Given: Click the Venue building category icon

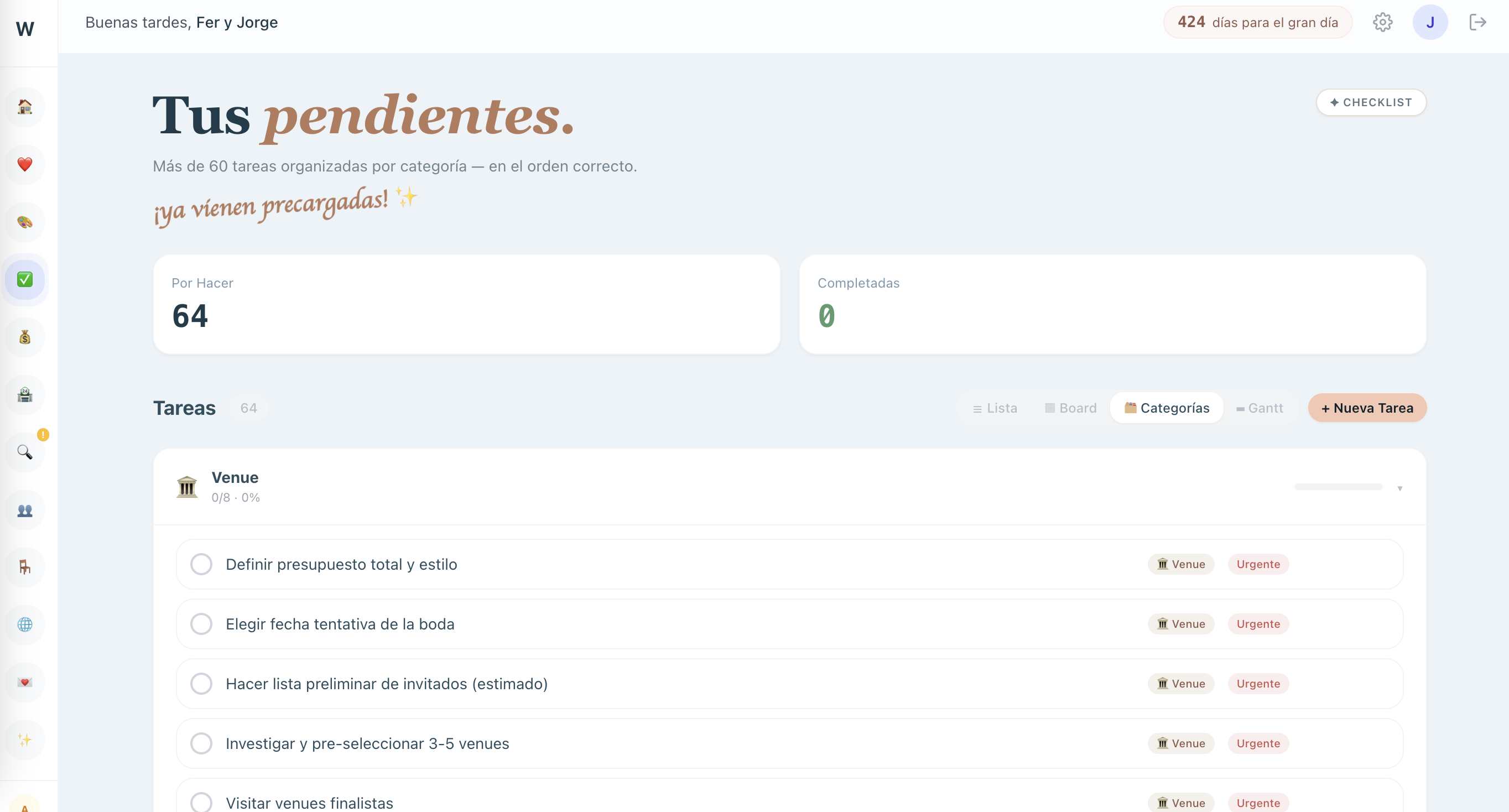Looking at the screenshot, I should click(187, 487).
